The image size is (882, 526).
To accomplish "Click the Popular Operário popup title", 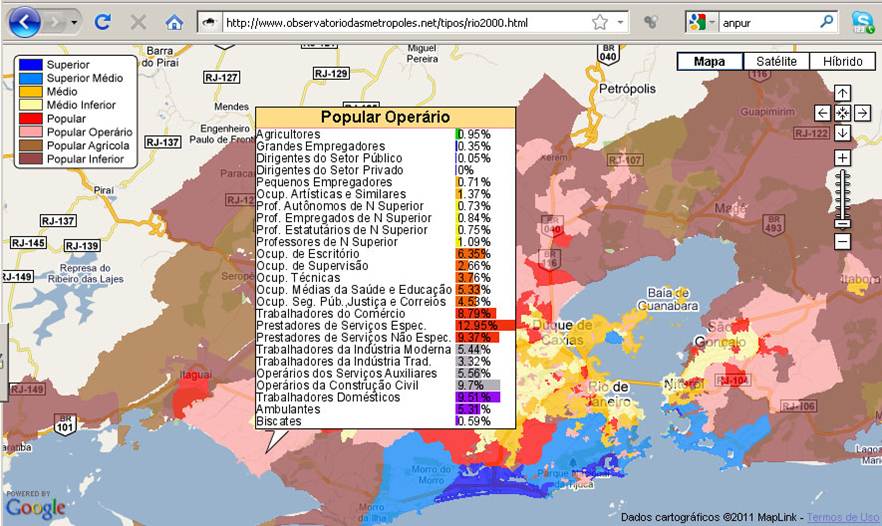I will [385, 117].
